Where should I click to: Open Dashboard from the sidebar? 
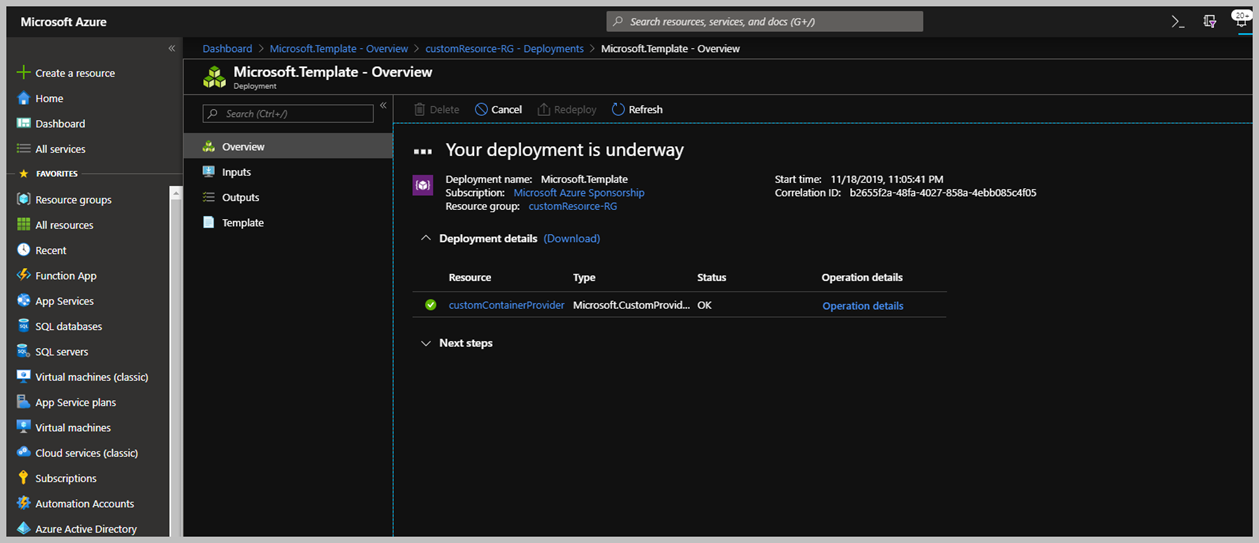coord(52,124)
